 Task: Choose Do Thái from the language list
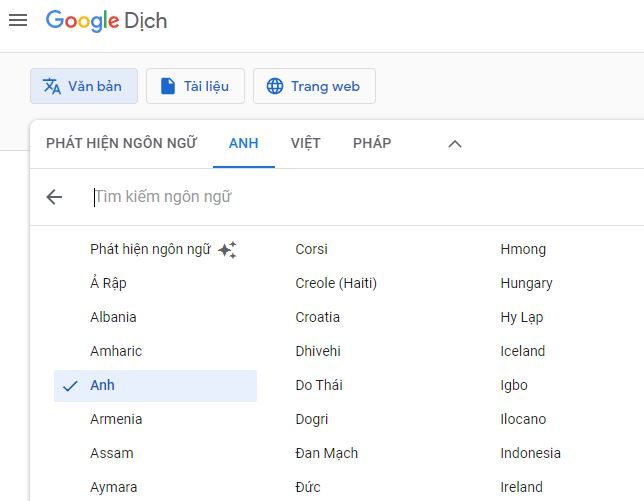click(321, 385)
